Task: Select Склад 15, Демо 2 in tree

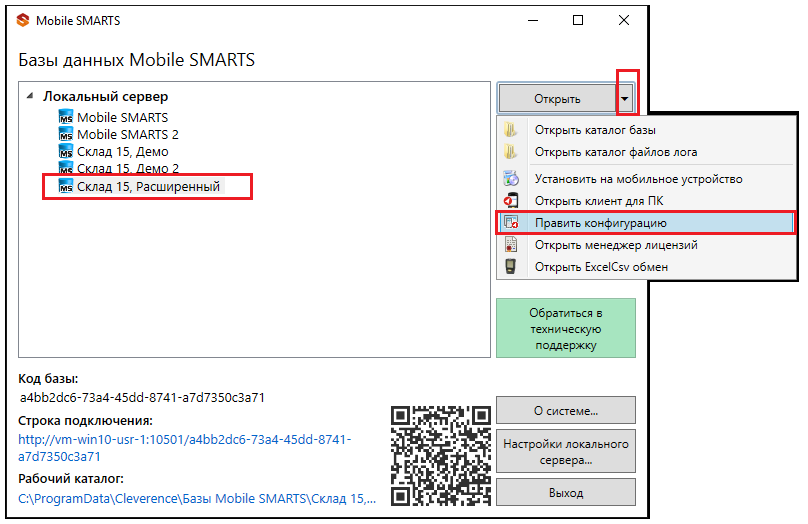Action: tap(128, 168)
